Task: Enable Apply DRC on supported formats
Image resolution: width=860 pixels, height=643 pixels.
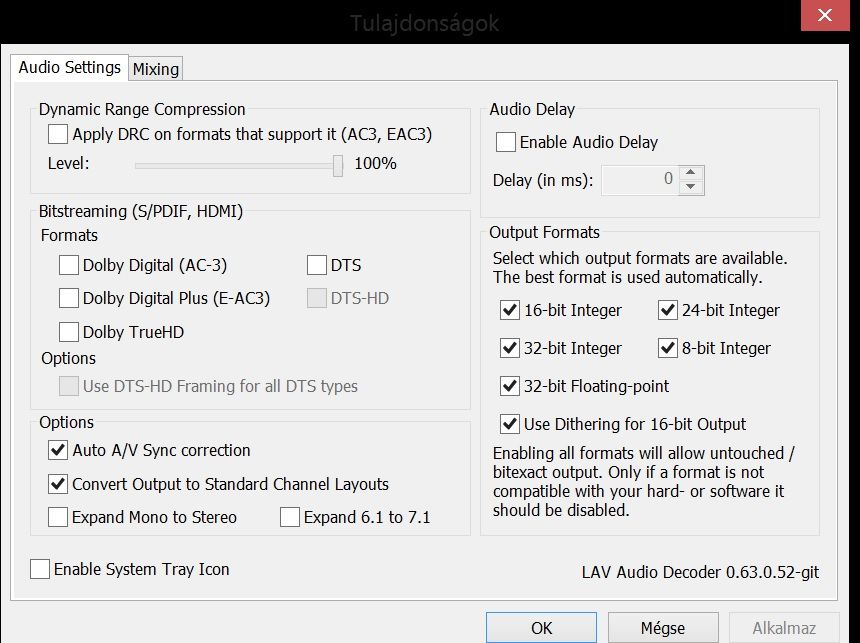Action: click(58, 134)
